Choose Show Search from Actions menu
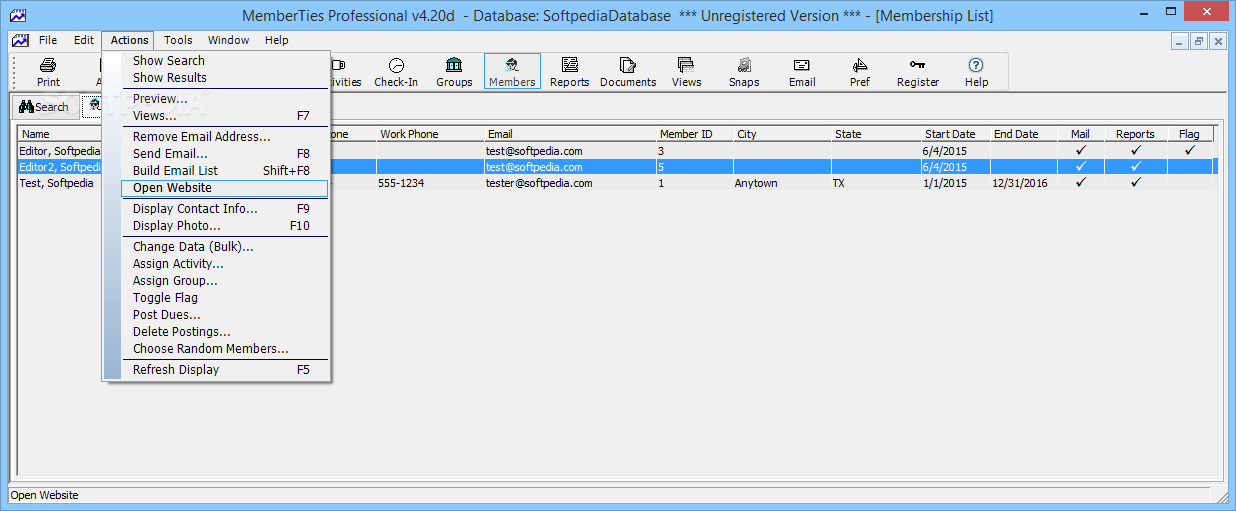1236x511 pixels. (x=225, y=61)
